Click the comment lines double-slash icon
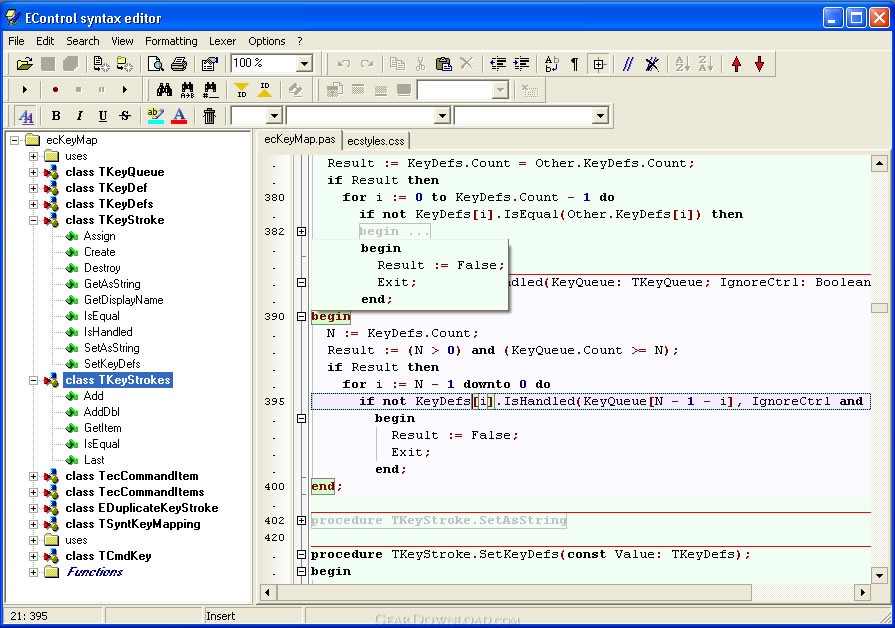This screenshot has height=628, width=895. (x=628, y=64)
